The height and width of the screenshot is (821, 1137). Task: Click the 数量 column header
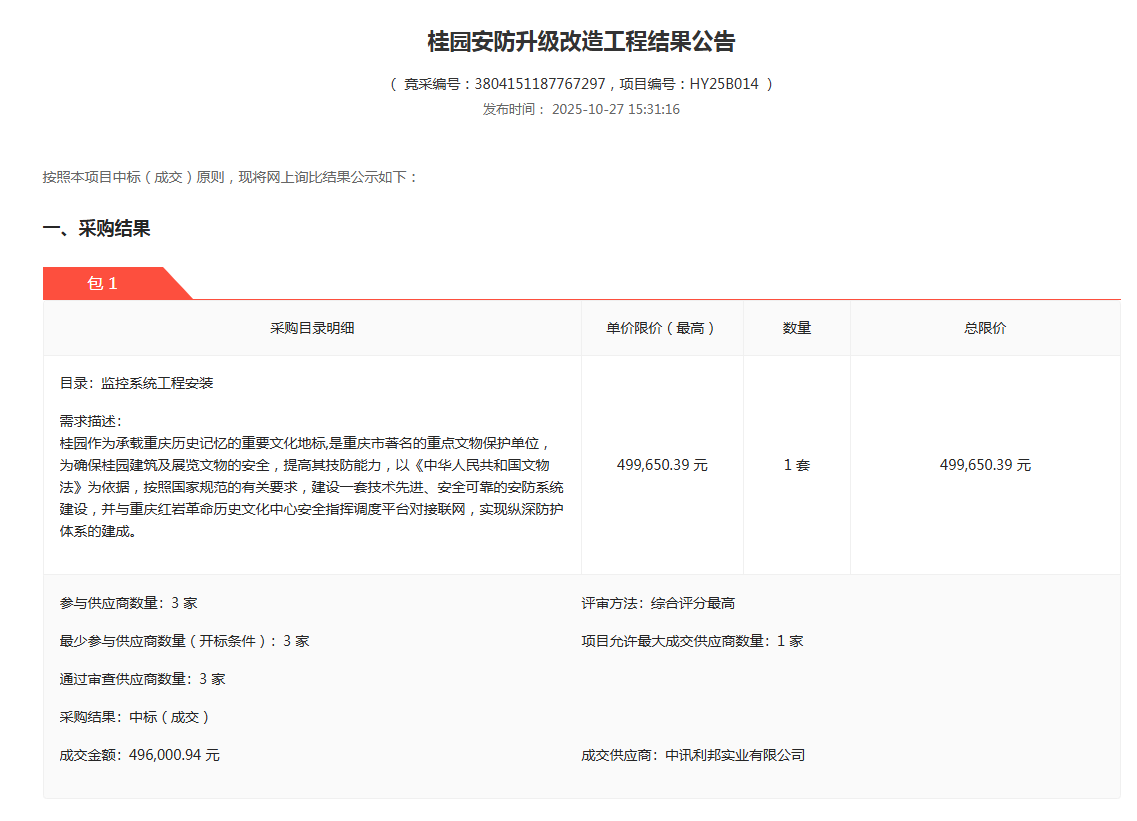coord(796,328)
